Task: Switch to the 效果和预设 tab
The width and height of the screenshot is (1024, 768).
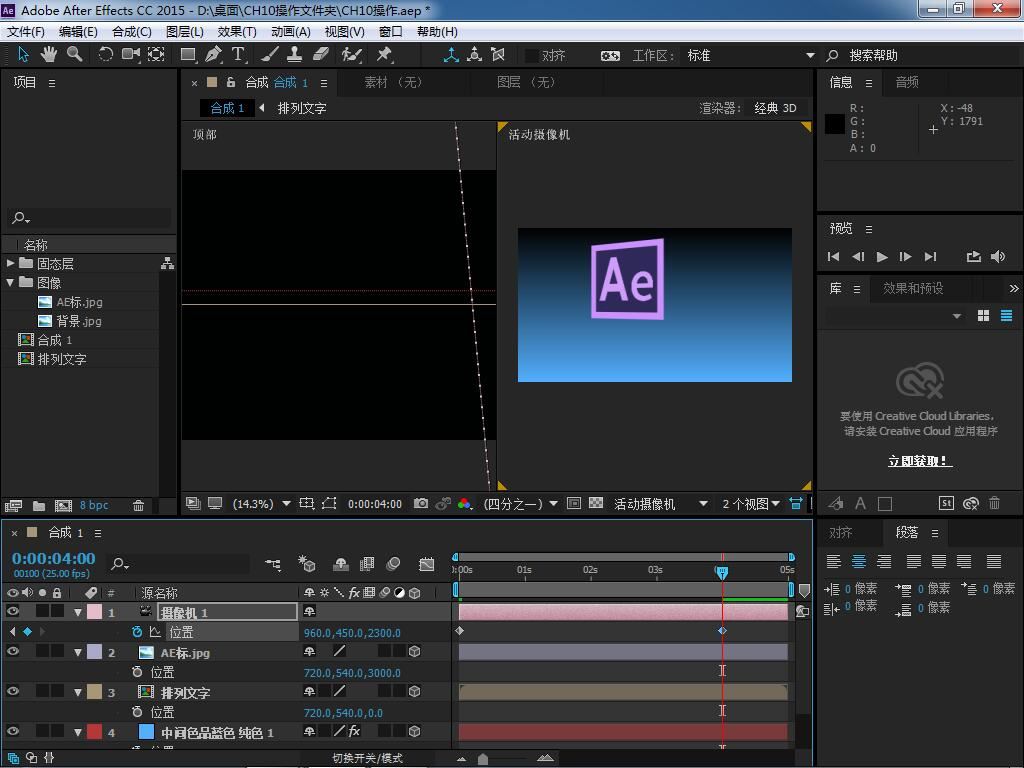Action: 913,288
